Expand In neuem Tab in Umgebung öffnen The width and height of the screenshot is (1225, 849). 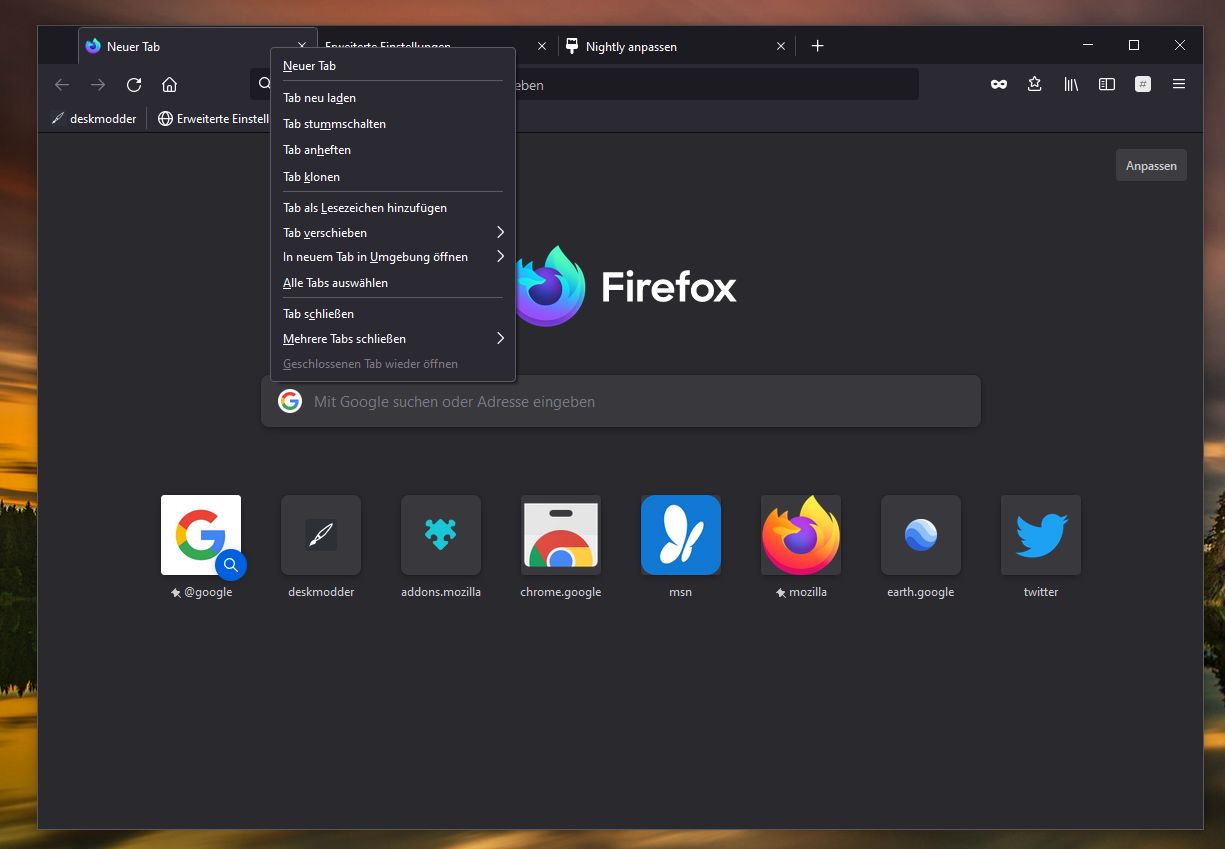point(393,257)
